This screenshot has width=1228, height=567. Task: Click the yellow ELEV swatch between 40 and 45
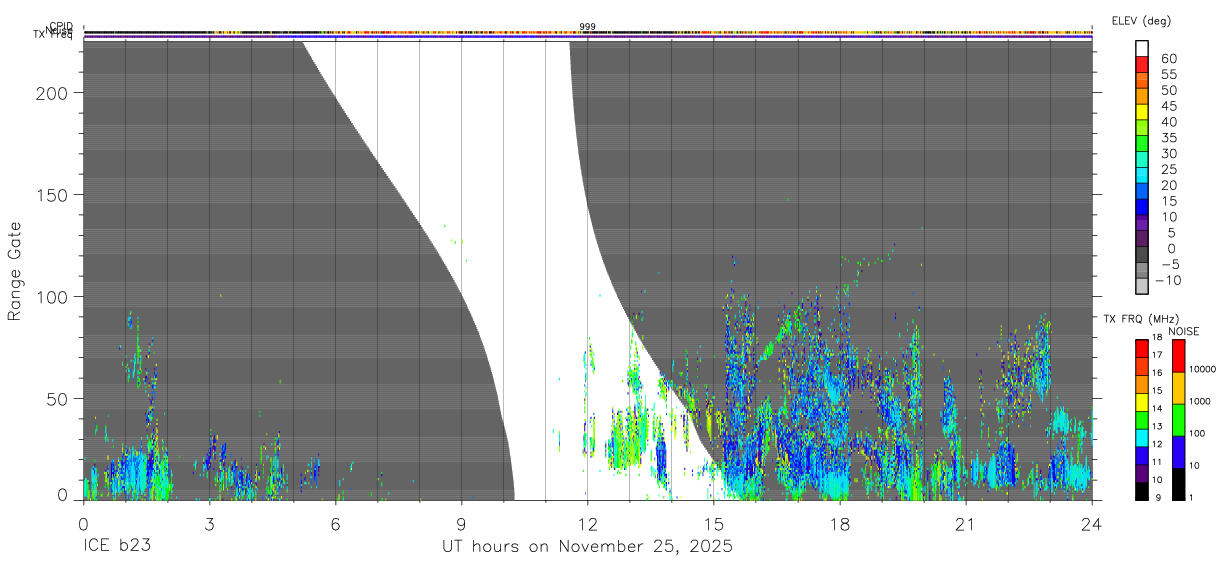click(x=1142, y=113)
